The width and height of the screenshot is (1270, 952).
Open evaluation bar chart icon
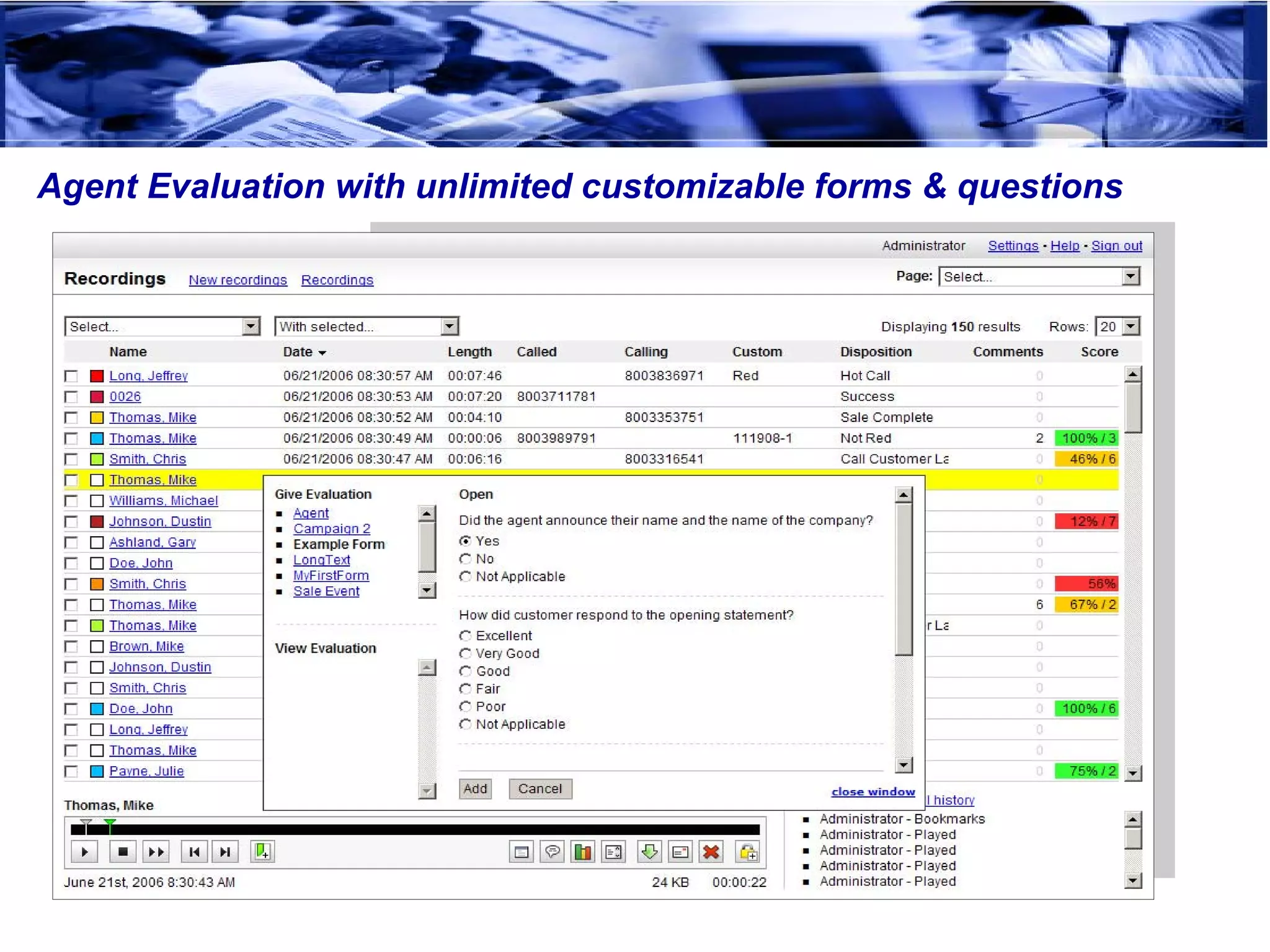(583, 852)
